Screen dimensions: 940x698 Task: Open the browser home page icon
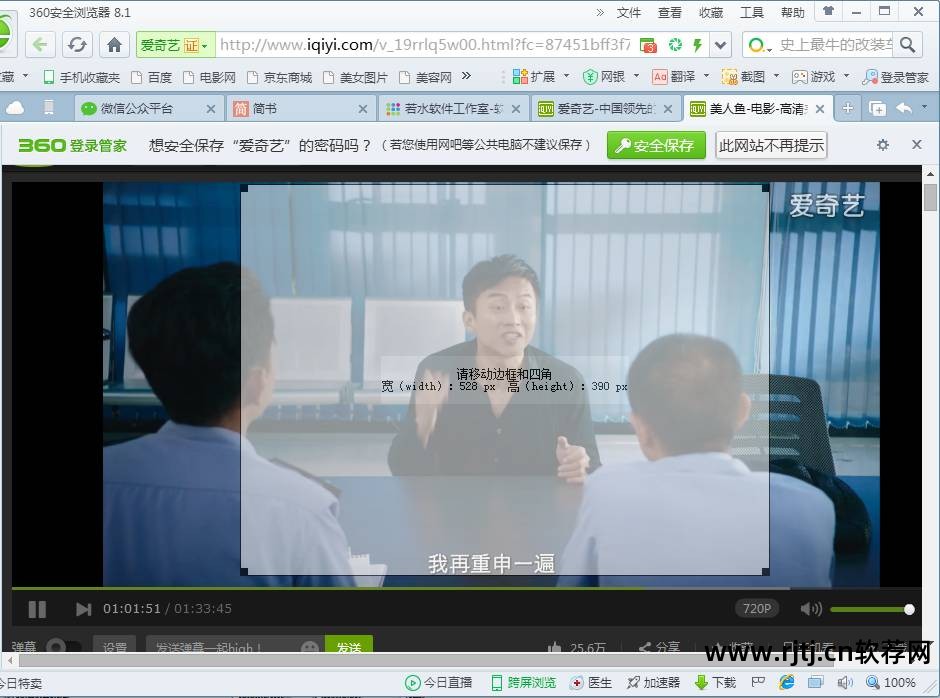point(114,44)
